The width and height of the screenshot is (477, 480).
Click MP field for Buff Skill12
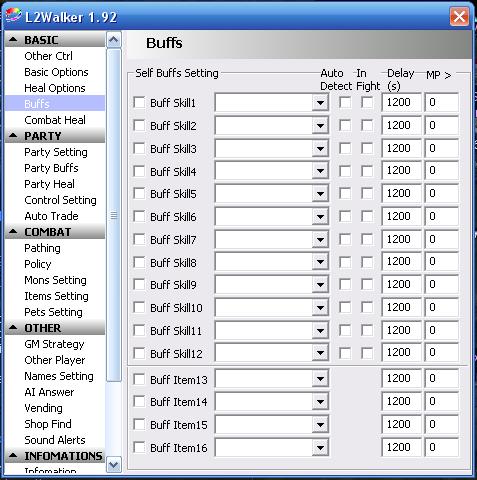[441, 353]
